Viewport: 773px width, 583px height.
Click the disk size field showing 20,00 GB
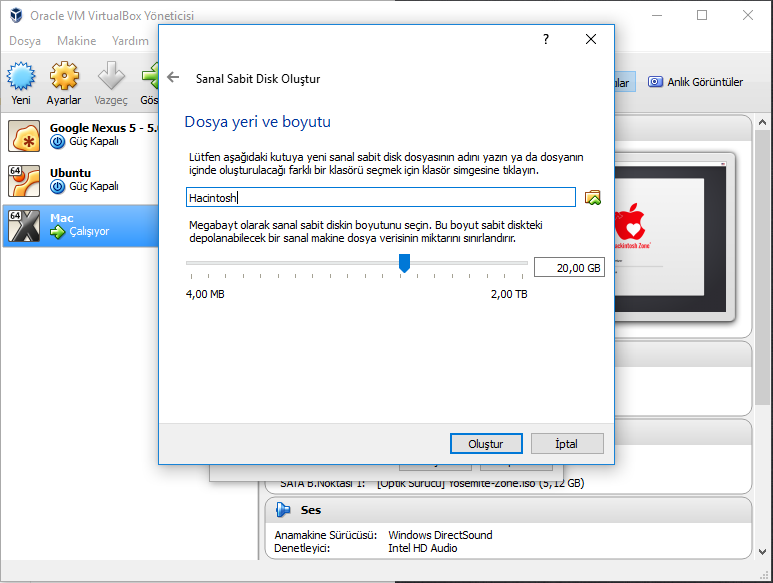tap(569, 268)
